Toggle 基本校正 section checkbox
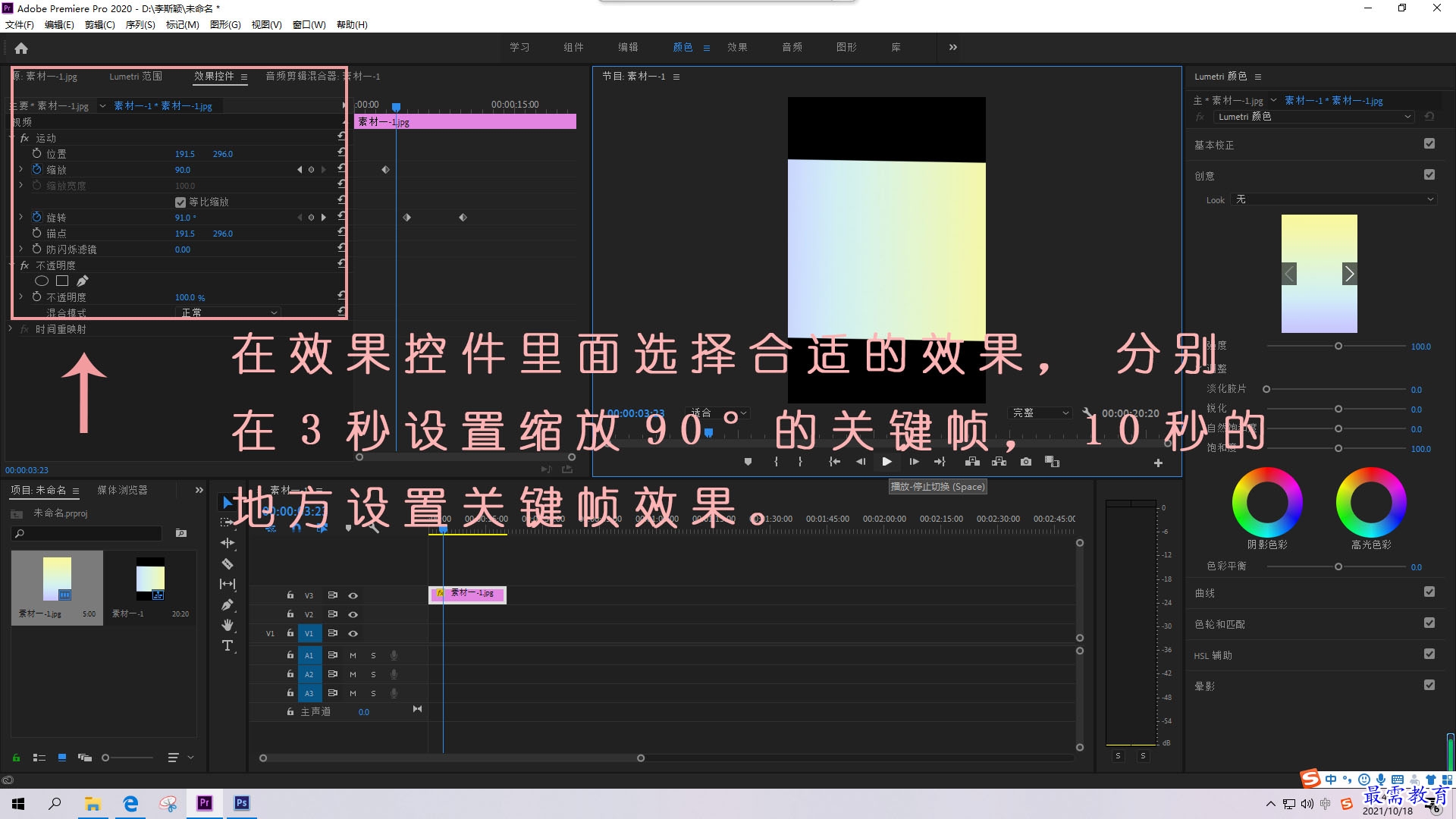The image size is (1456, 819). 1429,143
